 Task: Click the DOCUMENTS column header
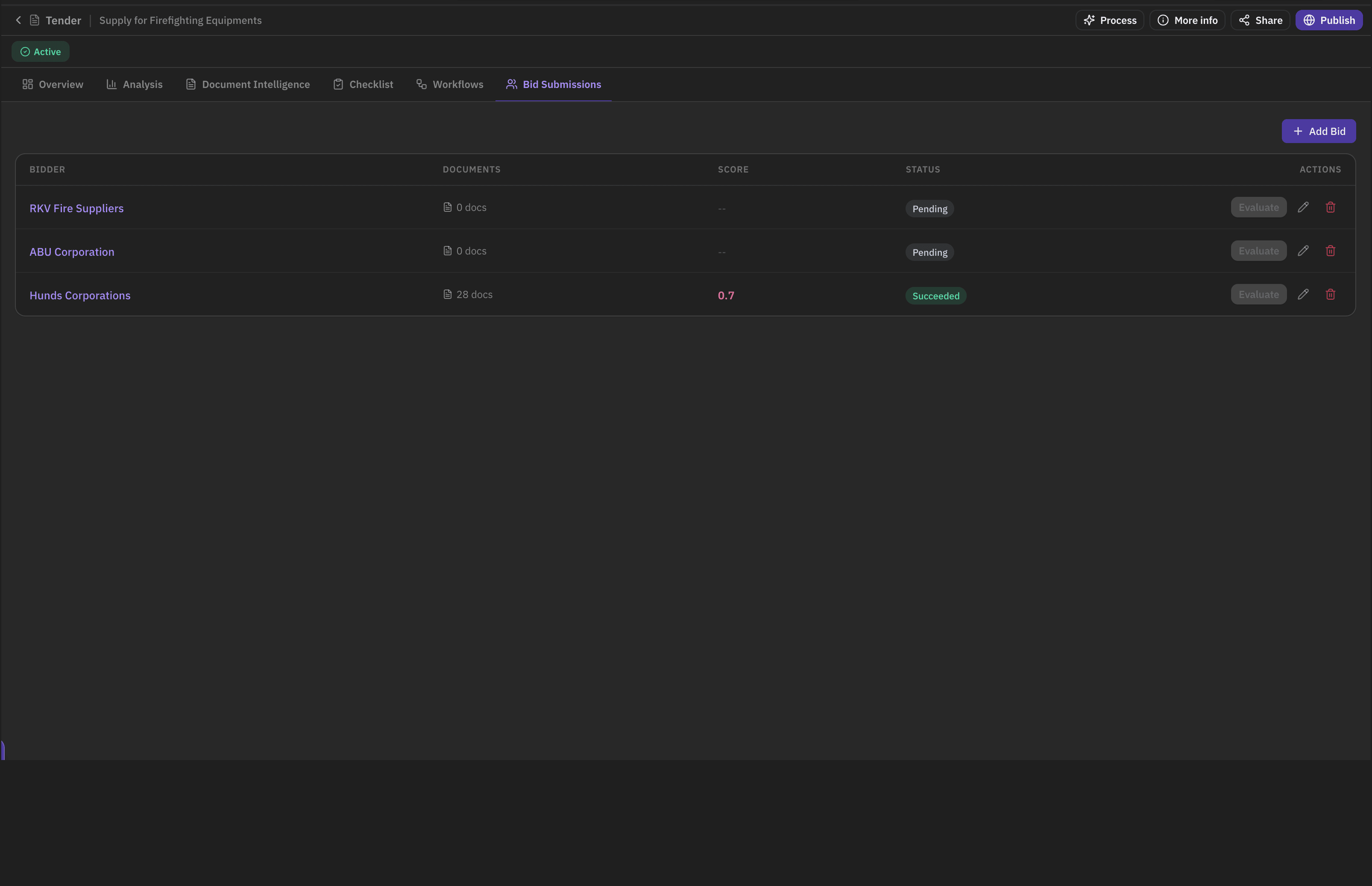471,170
